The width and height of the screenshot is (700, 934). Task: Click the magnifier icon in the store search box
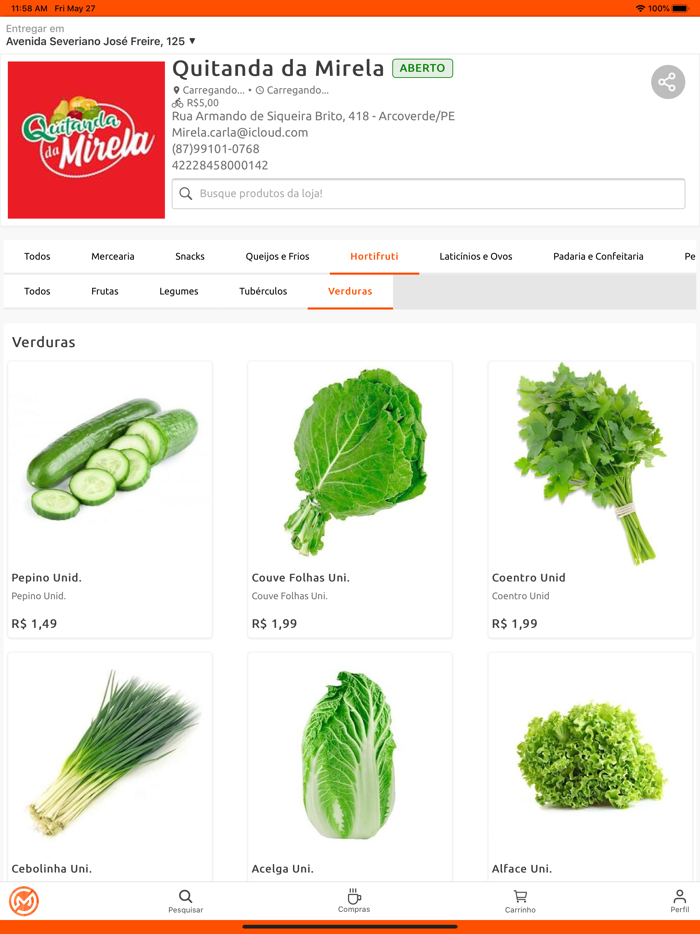pos(186,194)
